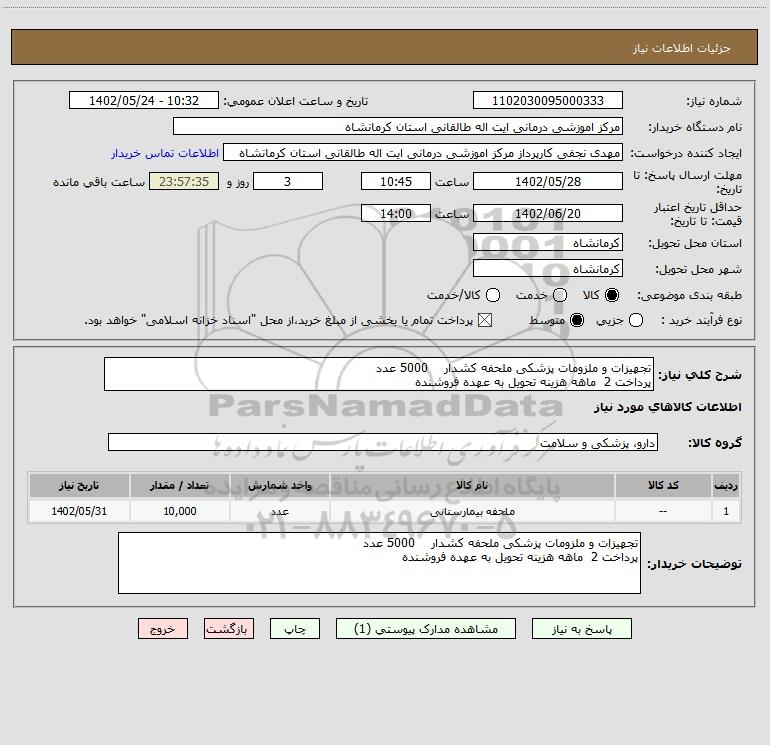Image resolution: width=770 pixels, height=745 pixels.
Task: Click the اطلاعات کالاهای مورد نیاز heading
Action: coord(668,407)
